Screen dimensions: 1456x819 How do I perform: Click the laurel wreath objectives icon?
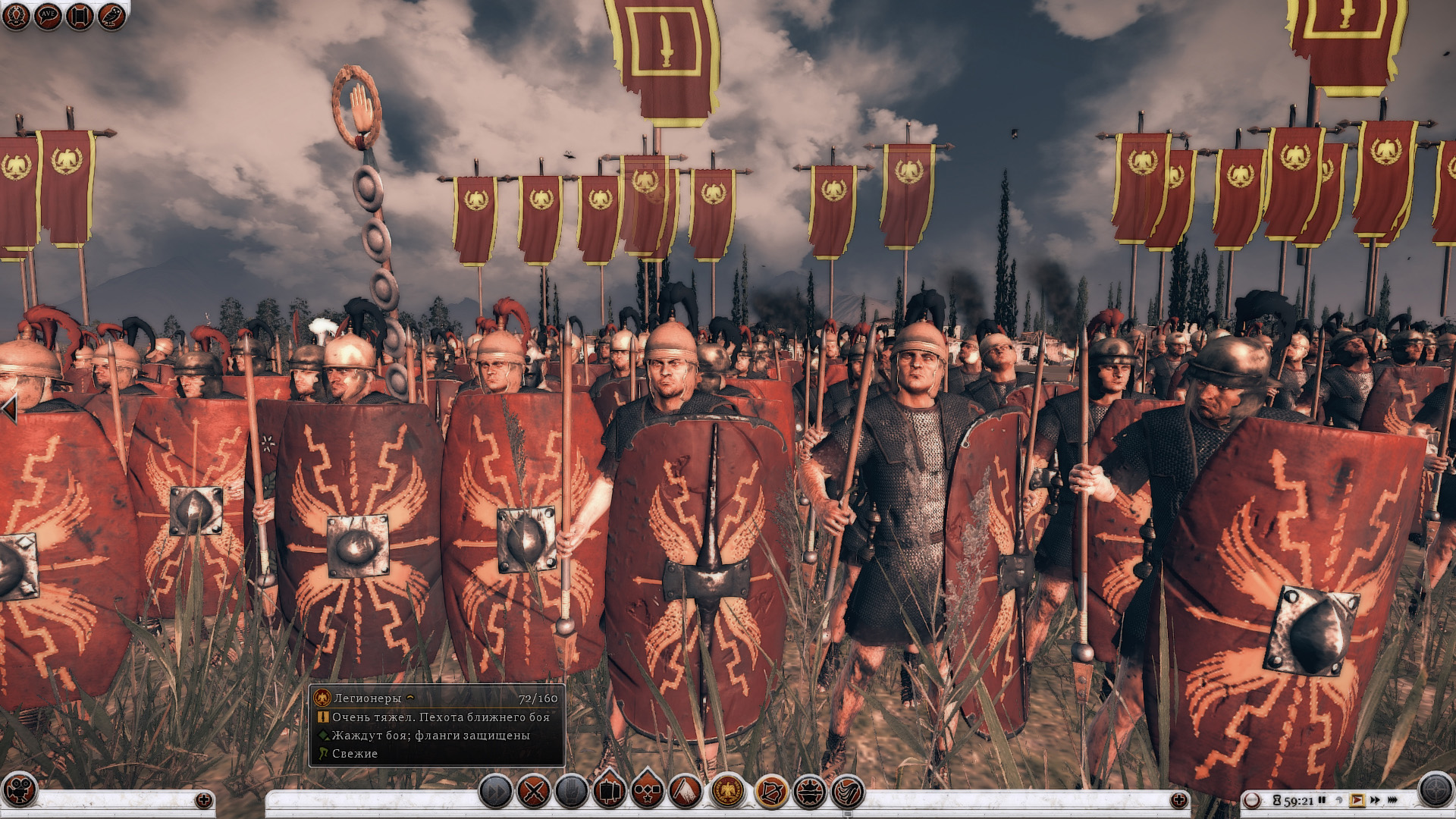15,16
